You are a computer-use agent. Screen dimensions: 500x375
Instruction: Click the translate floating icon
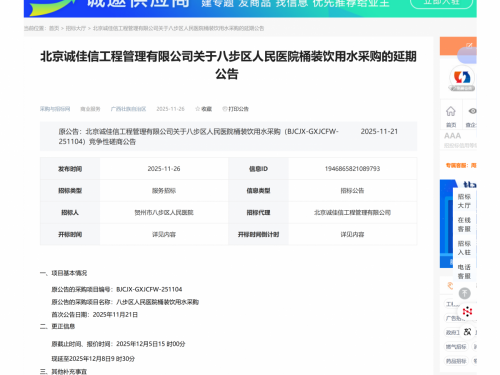pos(467,331)
